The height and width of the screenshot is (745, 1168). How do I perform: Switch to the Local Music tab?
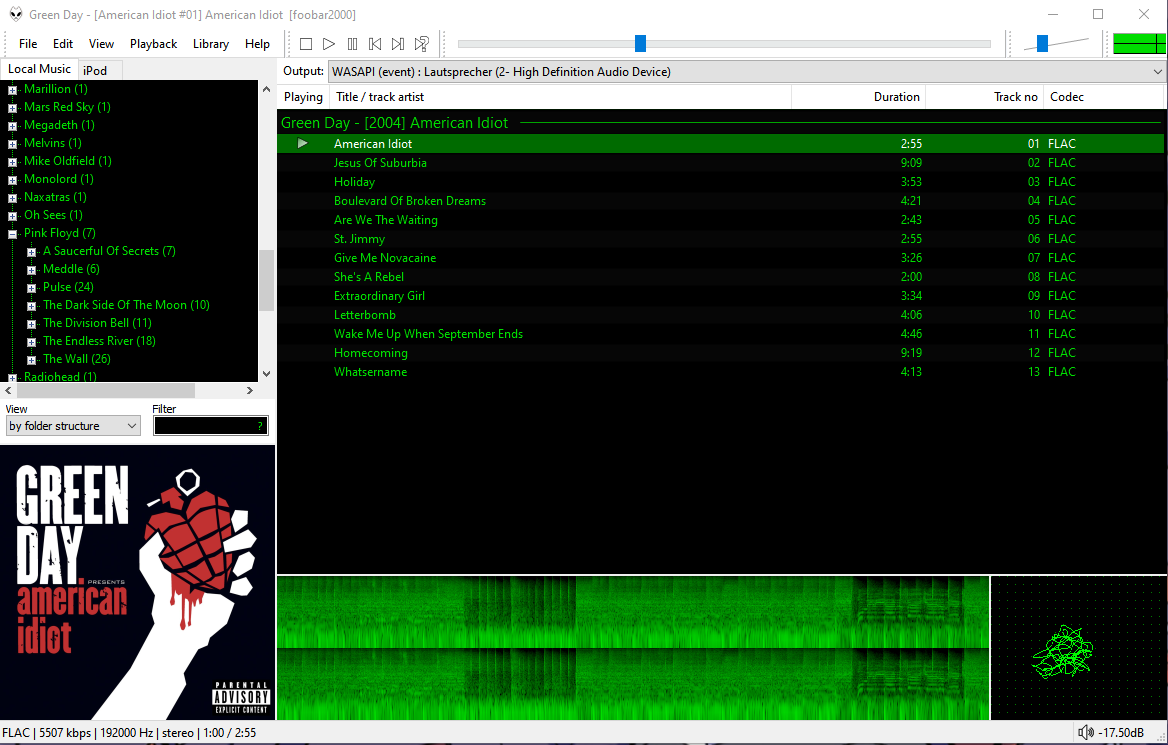click(39, 69)
